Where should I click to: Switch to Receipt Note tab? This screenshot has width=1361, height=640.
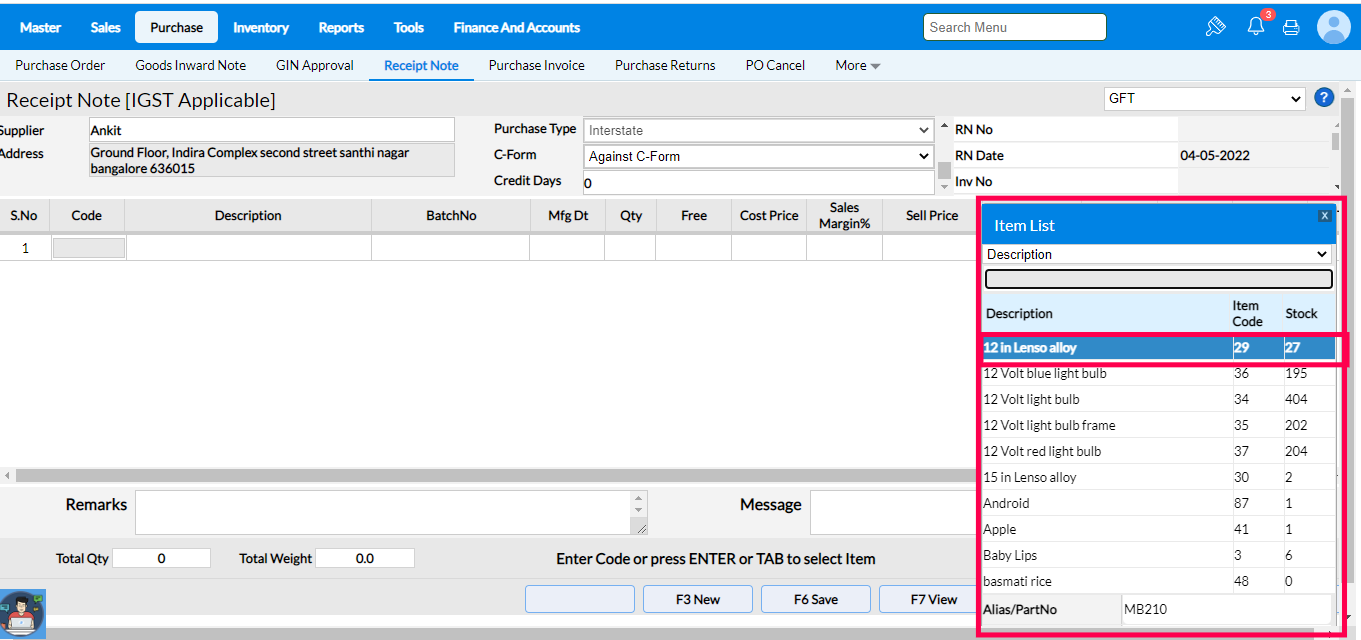click(421, 65)
